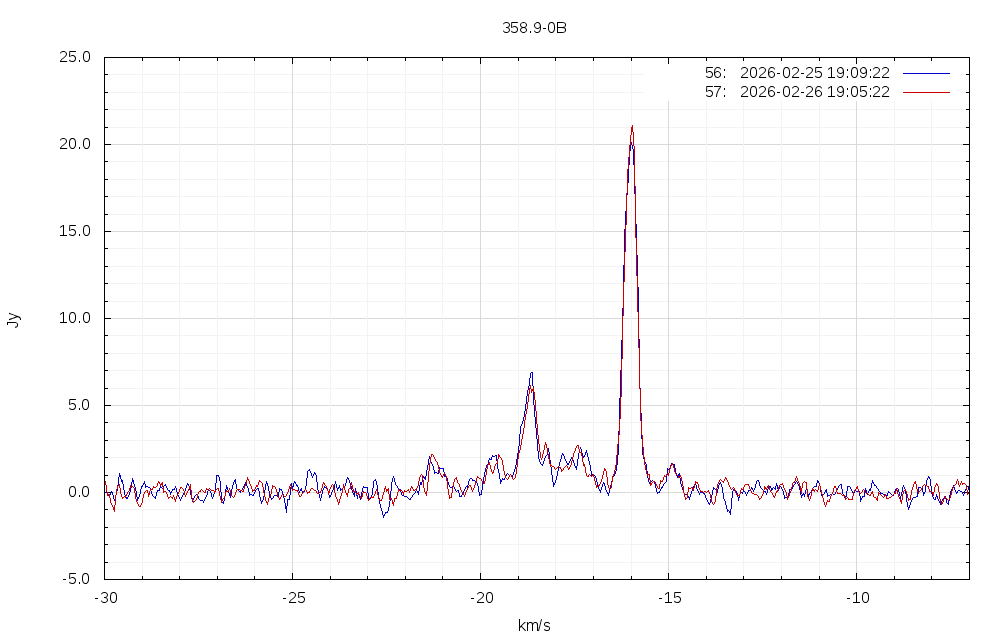
Task: Click the 20.0 y-axis tick label
Action: pos(75,144)
